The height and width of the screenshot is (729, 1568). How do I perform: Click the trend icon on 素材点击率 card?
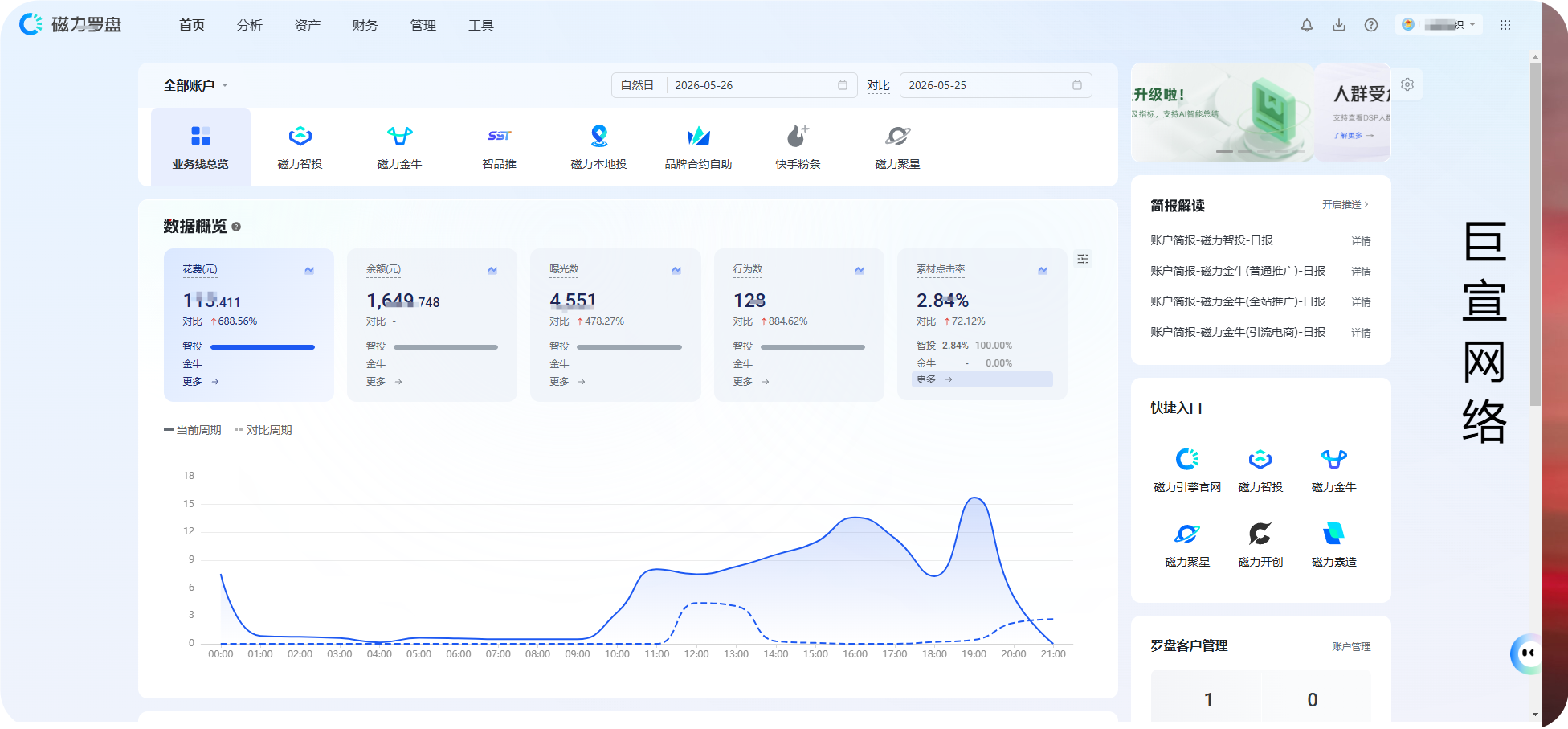pyautogui.click(x=1043, y=270)
